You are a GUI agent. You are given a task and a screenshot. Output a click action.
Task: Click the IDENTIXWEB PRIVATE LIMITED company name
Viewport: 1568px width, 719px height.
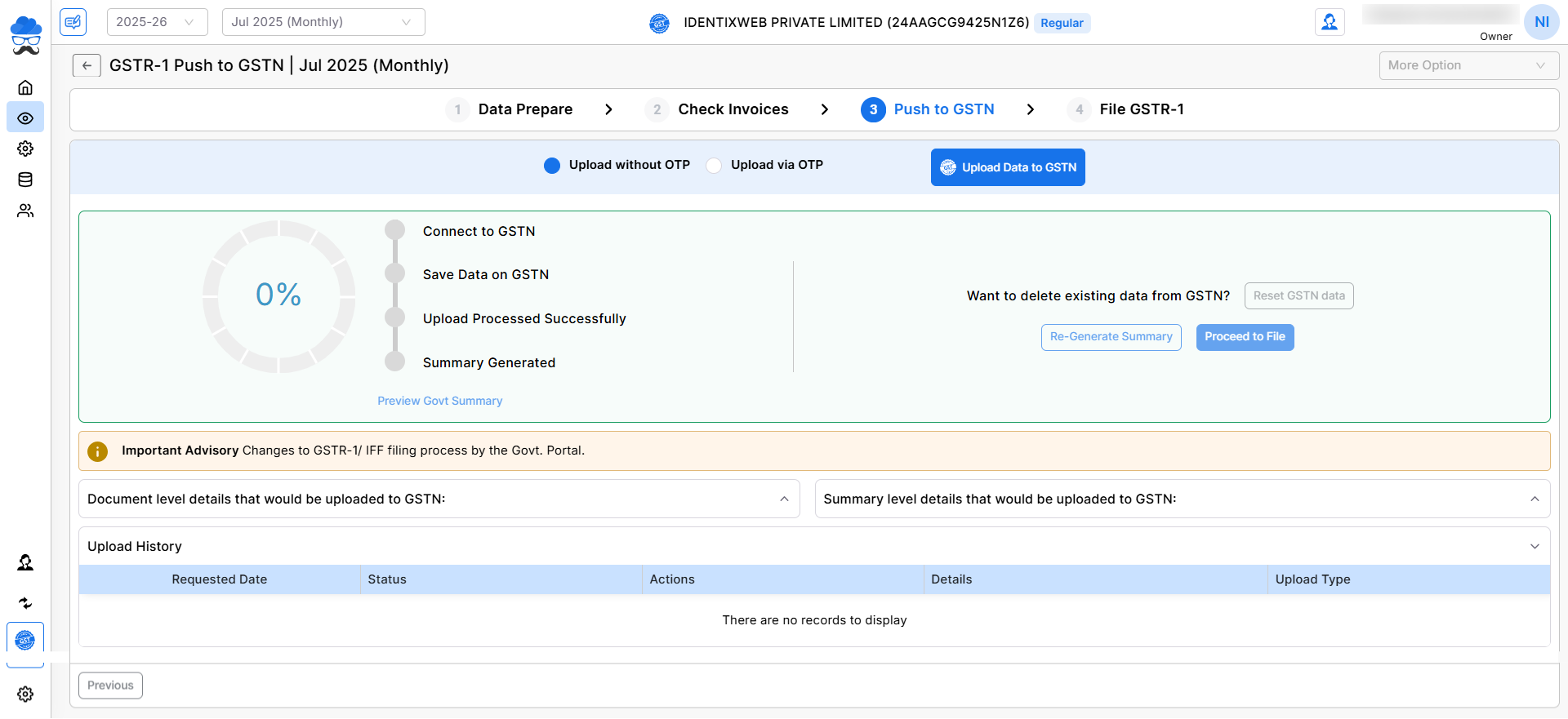pos(857,23)
